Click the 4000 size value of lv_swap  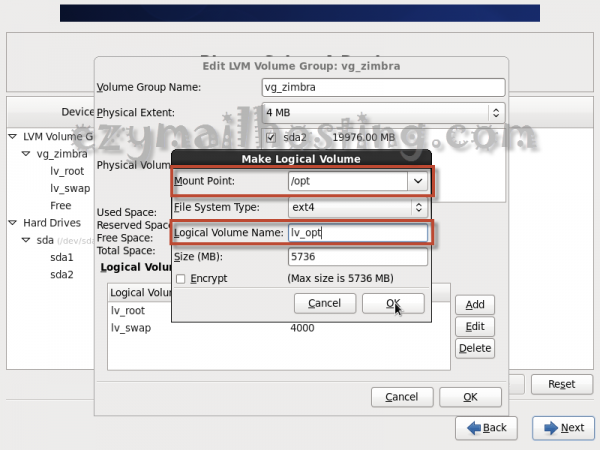[302, 328]
